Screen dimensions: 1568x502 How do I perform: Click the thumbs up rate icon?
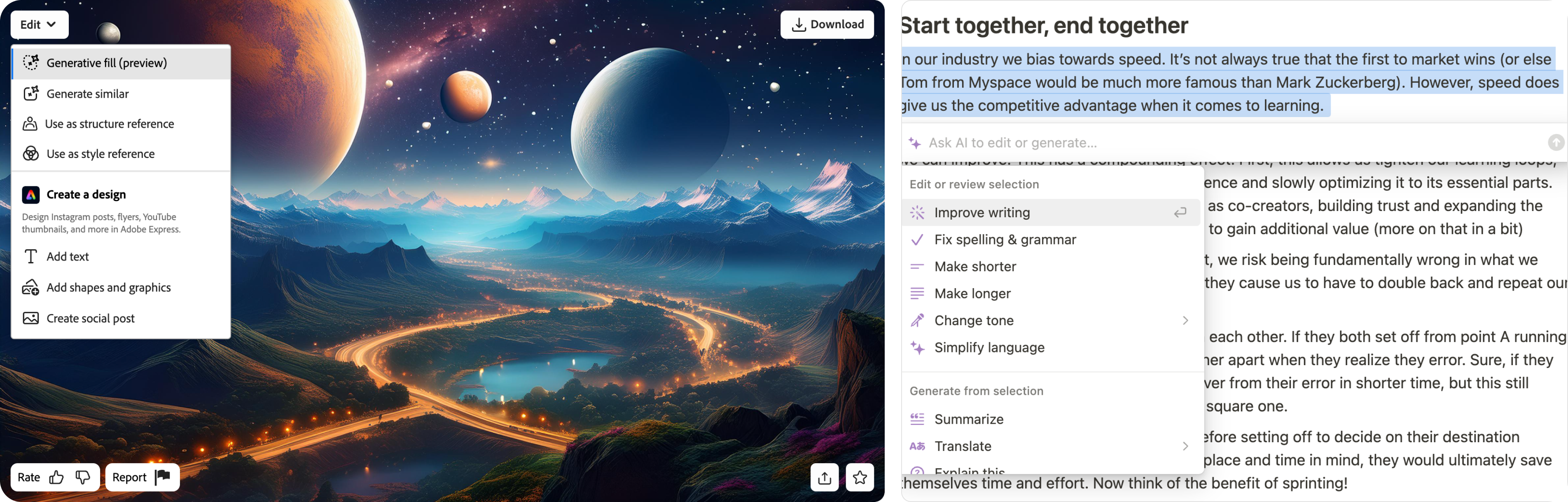[56, 477]
